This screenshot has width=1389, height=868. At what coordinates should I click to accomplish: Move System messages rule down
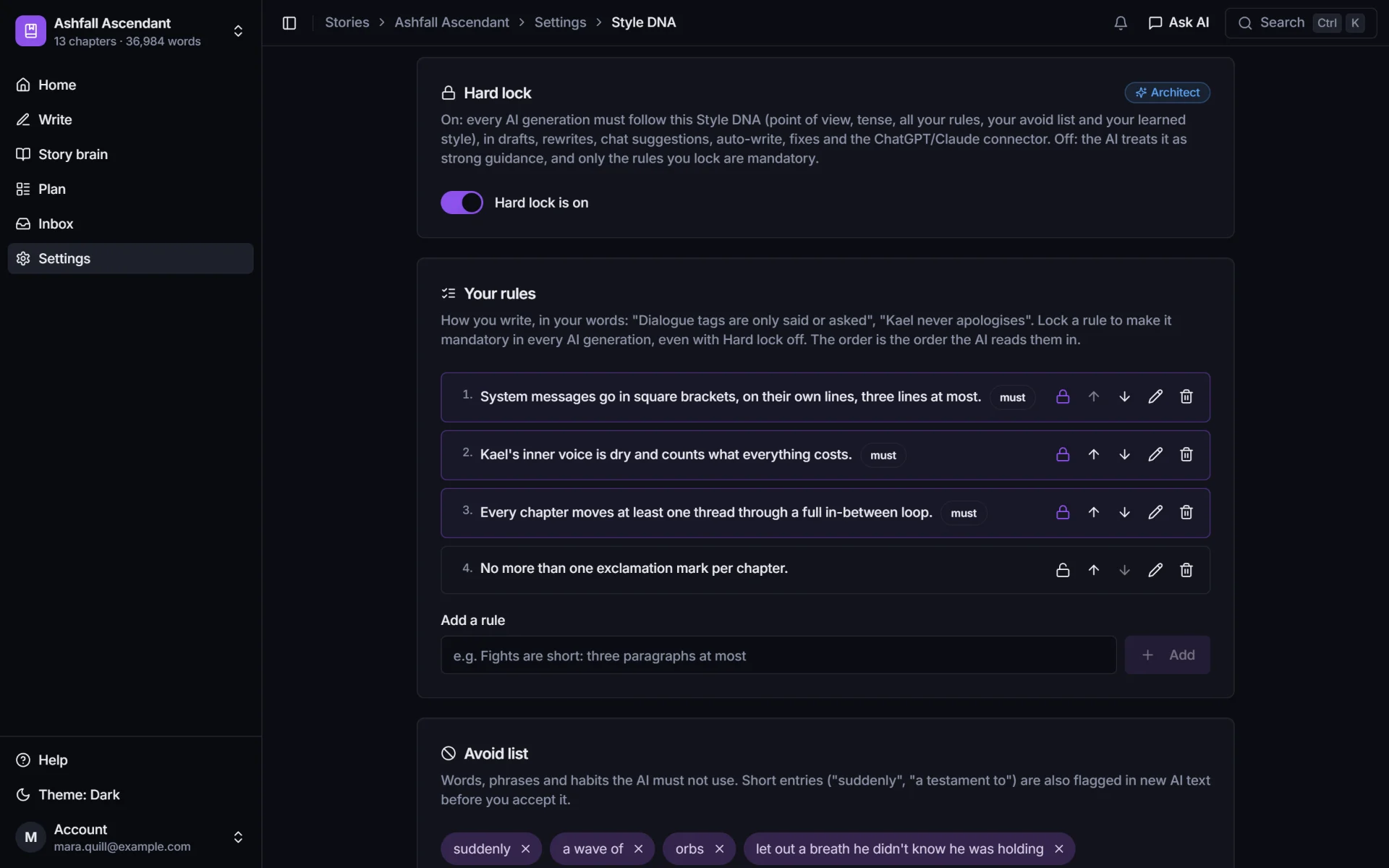(1124, 396)
